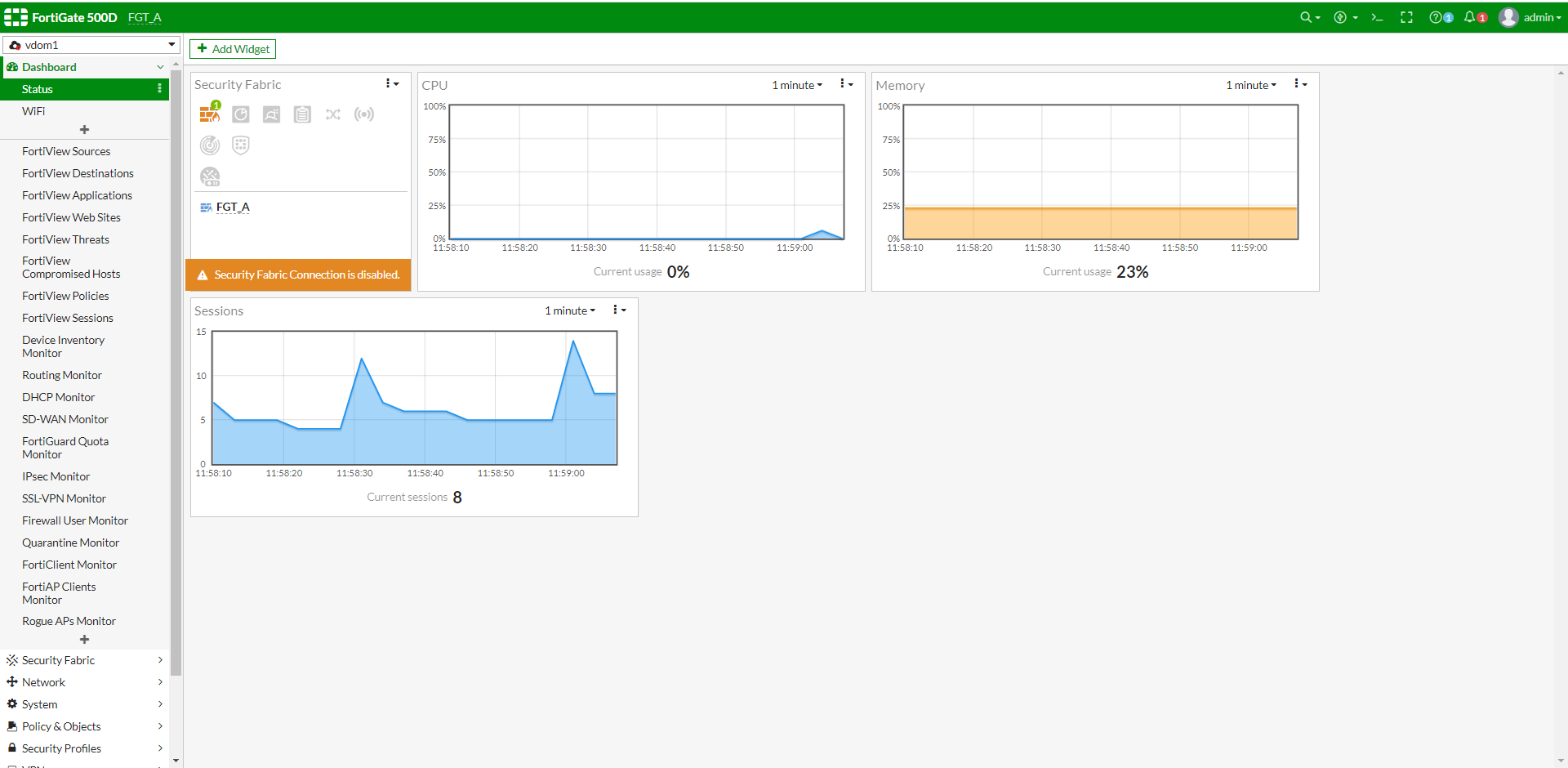Click the circular USB-symbol icon in header

1340,17
